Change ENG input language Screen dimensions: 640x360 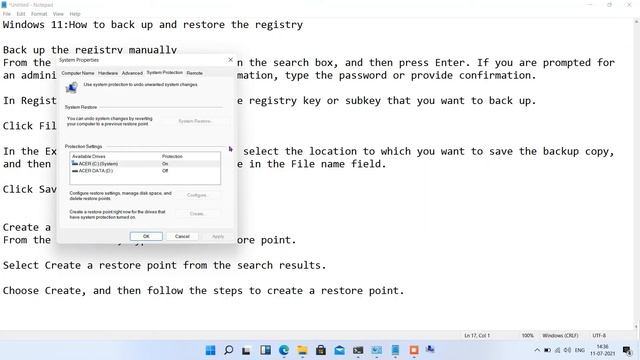pos(580,350)
